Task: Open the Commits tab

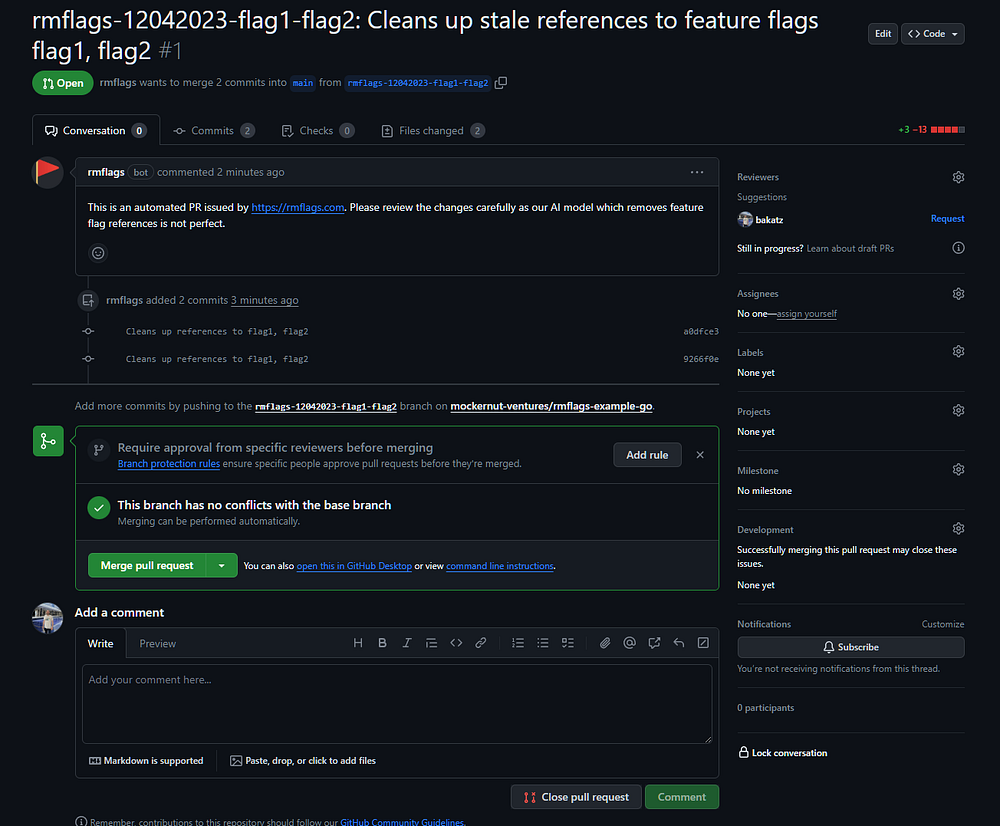Action: pyautogui.click(x=214, y=131)
